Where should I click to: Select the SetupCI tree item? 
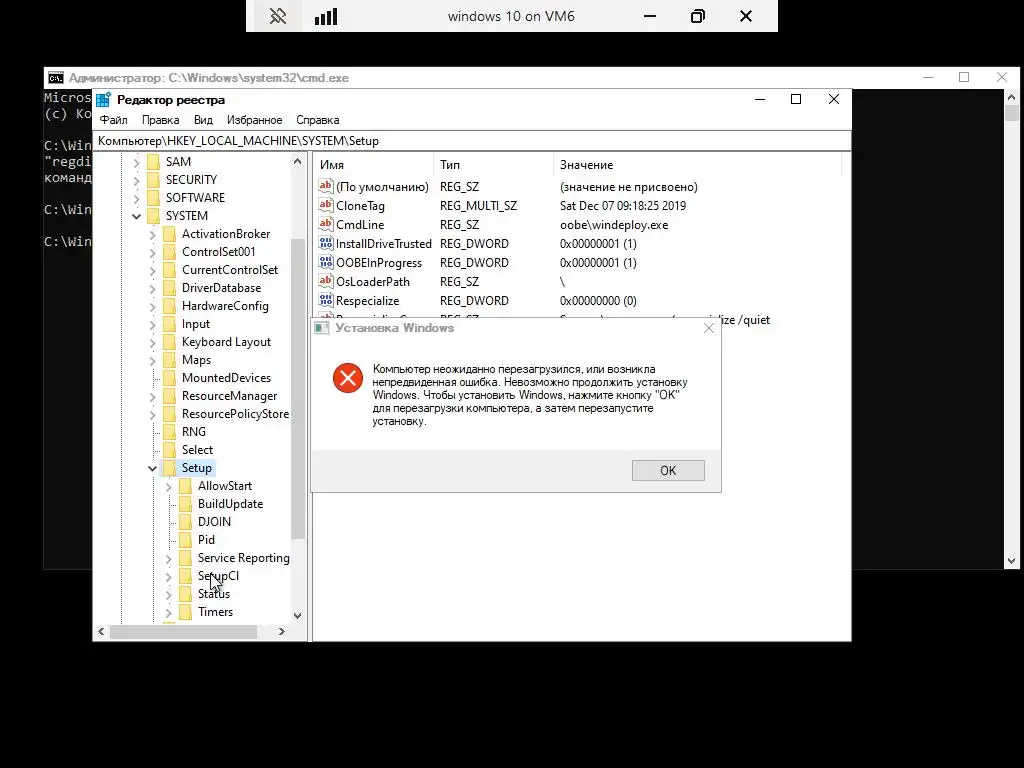pos(218,576)
